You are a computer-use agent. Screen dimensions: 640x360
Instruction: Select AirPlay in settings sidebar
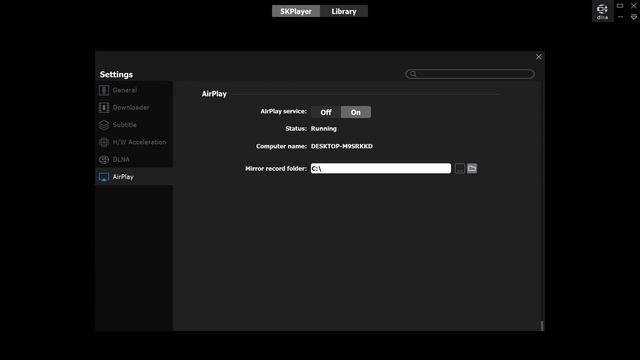134,177
